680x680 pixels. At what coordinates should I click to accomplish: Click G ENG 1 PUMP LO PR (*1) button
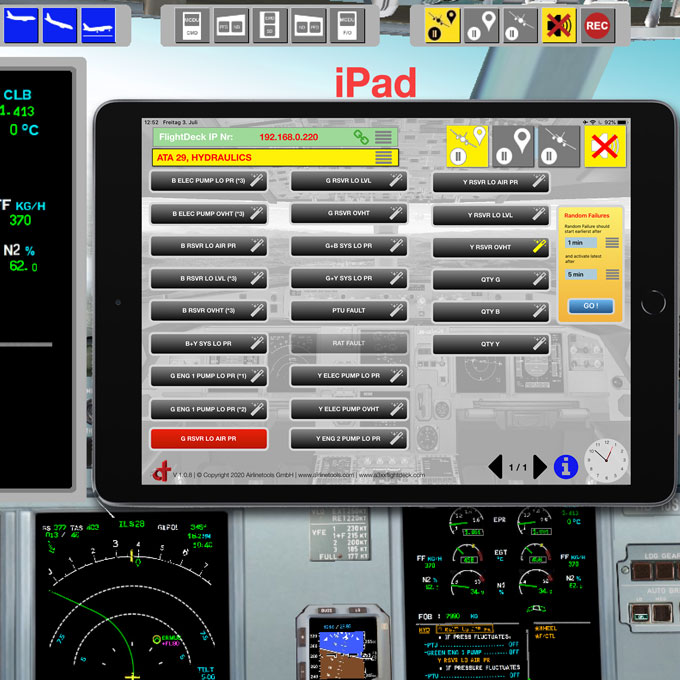pos(209,376)
